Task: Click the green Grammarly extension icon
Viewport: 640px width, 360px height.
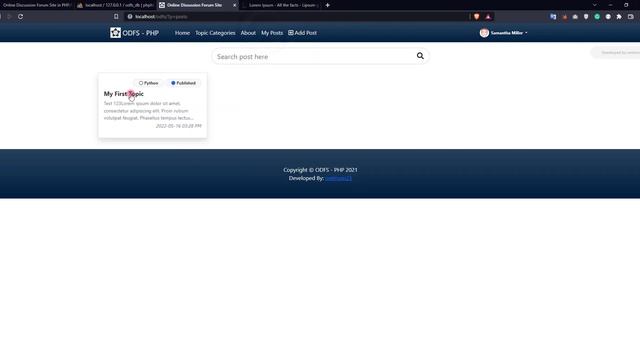Action: [x=597, y=17]
